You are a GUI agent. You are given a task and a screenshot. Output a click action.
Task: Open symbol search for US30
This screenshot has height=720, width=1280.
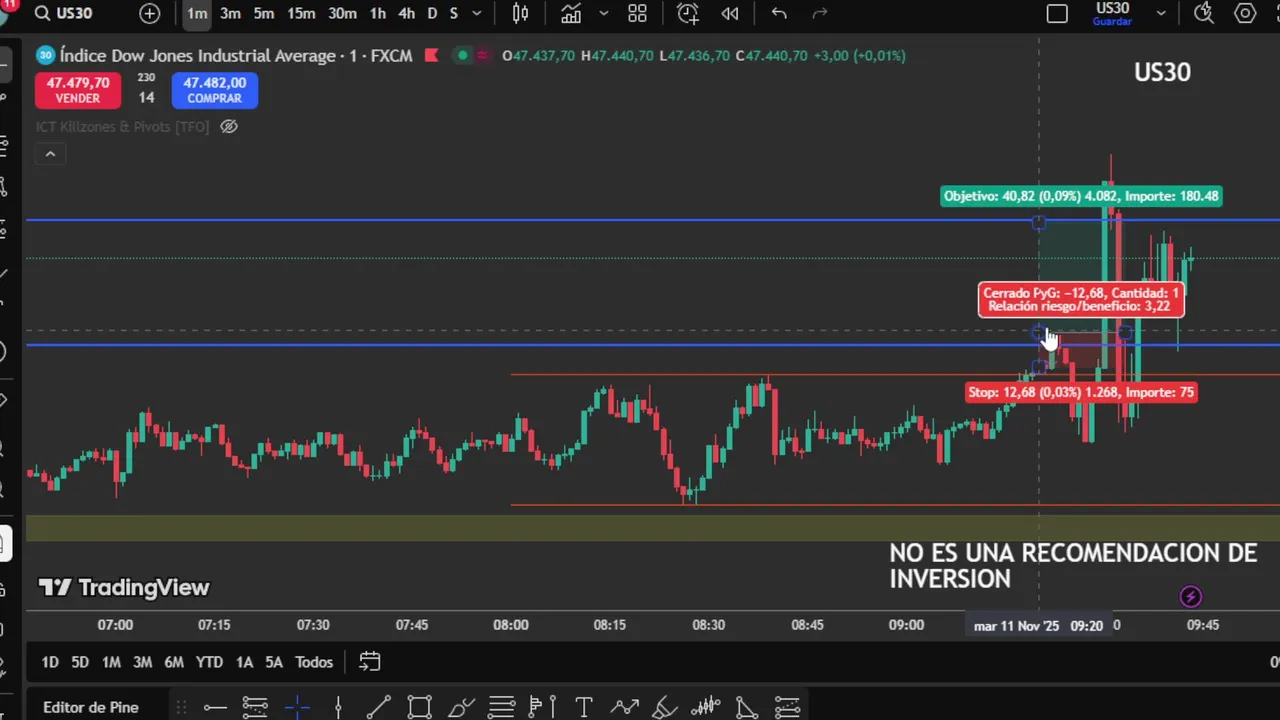[x=64, y=13]
